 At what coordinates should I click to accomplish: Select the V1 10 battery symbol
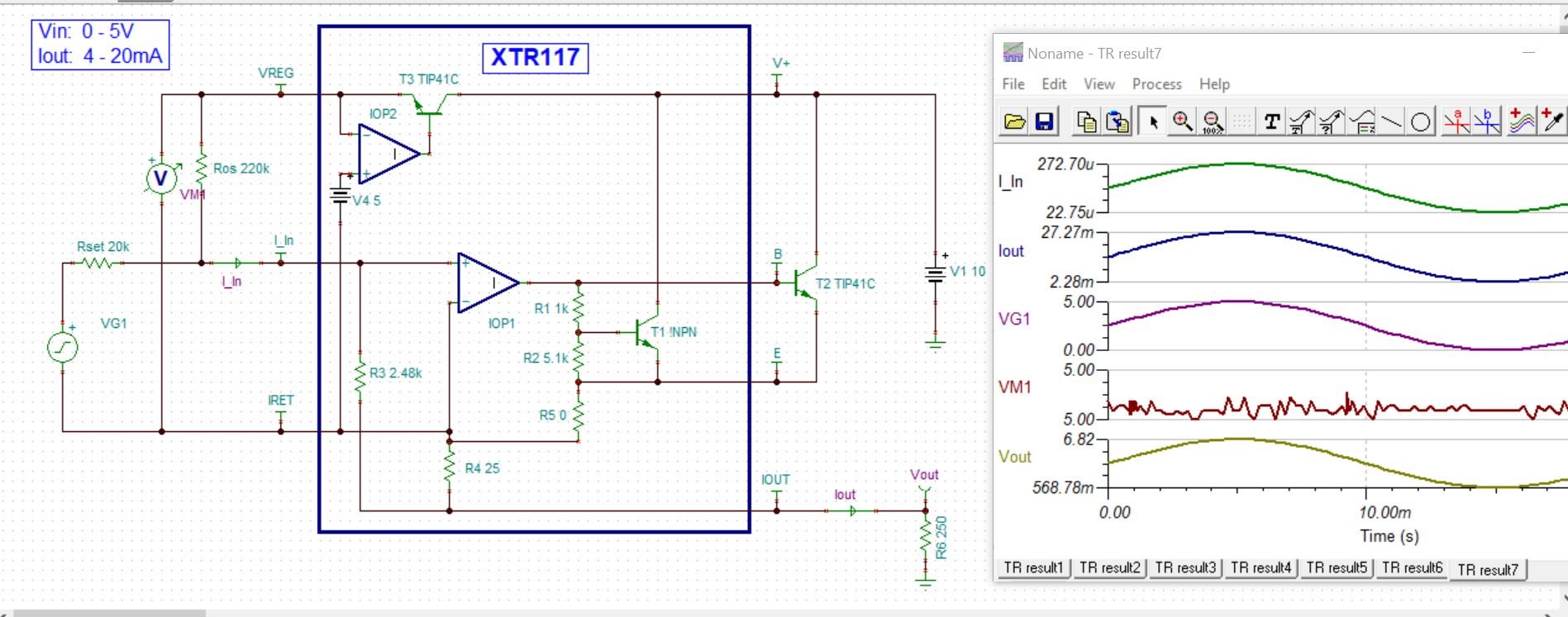935,275
